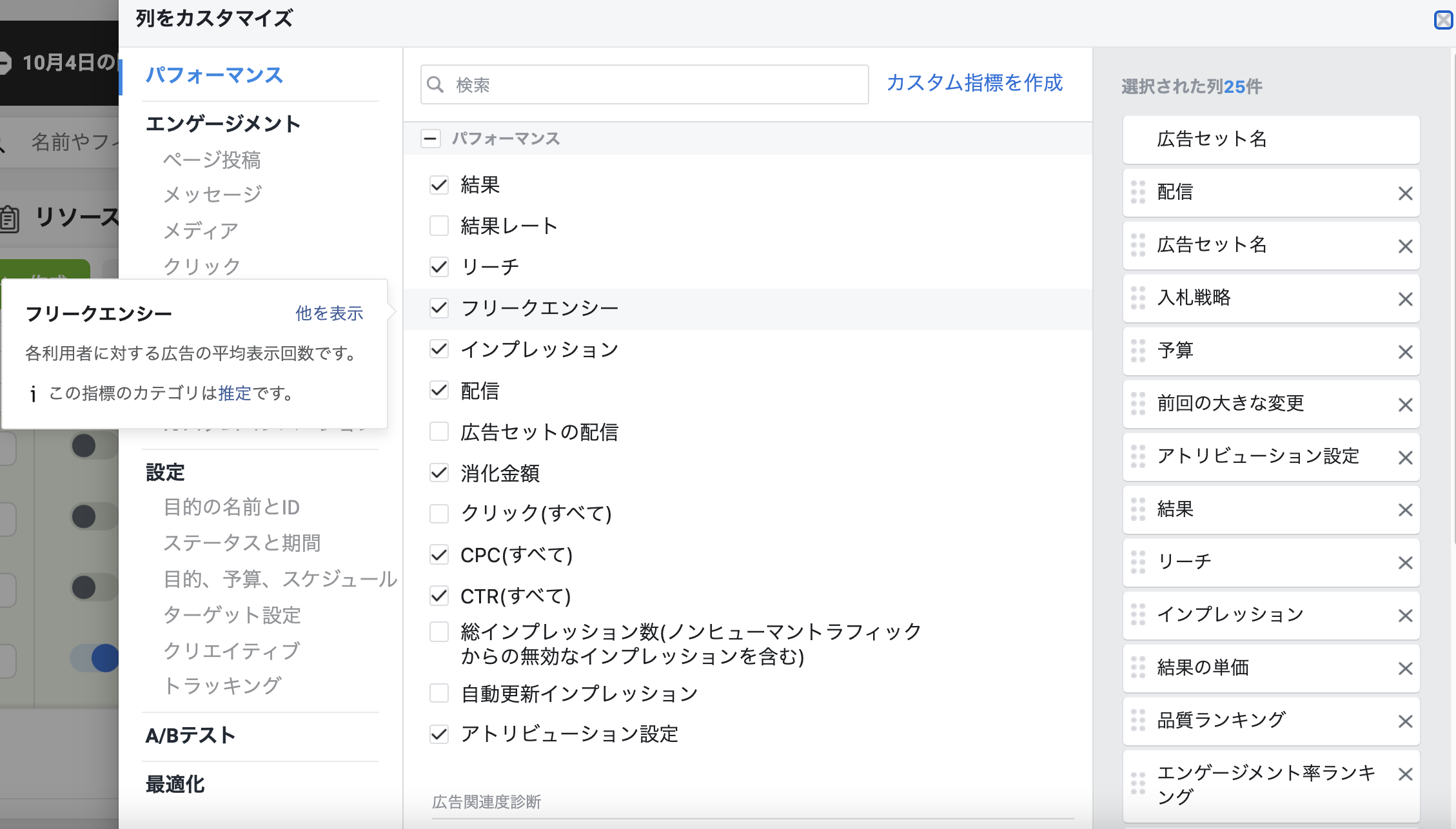Screen dimensions: 1456x829
Task: Click カスタム指標を作成 link
Action: click(974, 83)
